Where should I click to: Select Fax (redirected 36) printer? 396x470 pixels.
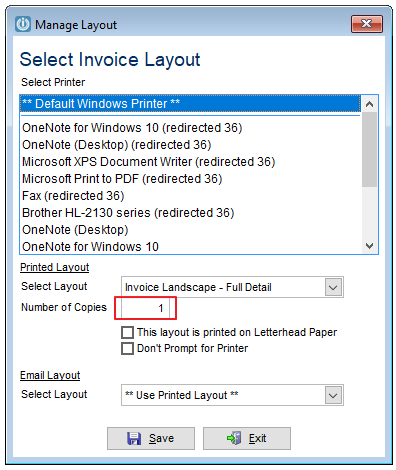pyautogui.click(x=190, y=196)
